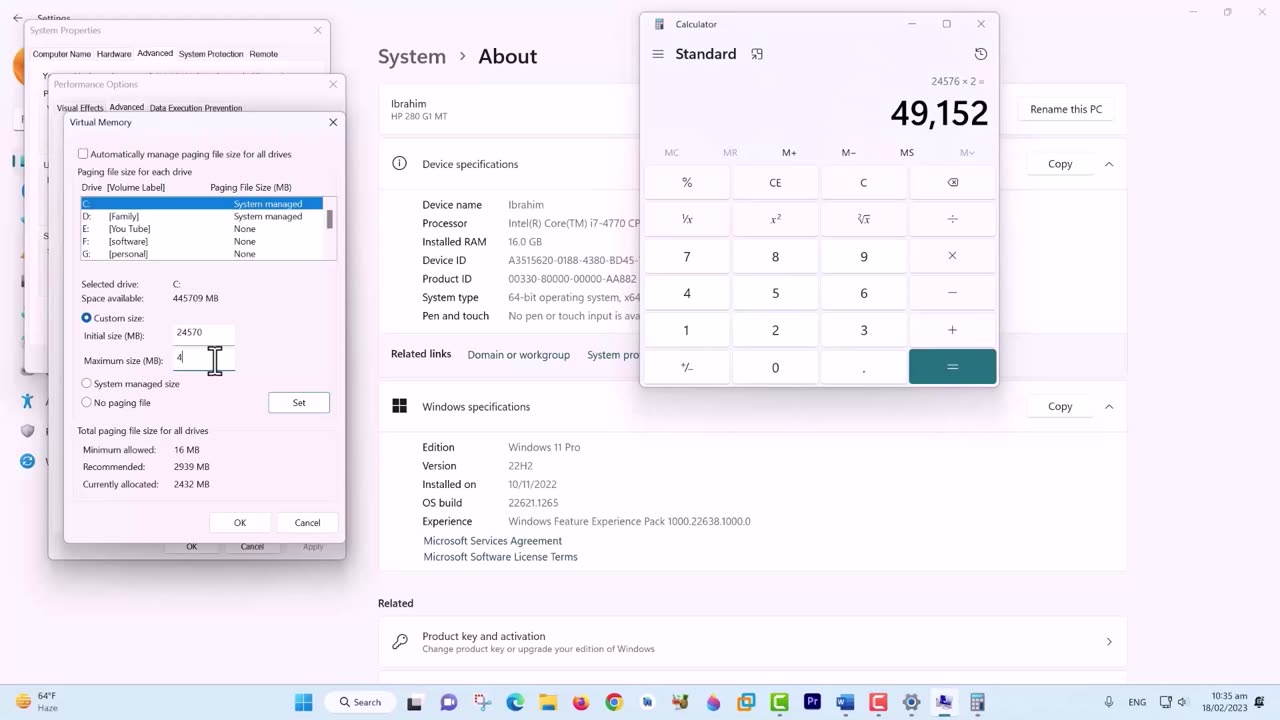
Task: Click the plus key in Calculator
Action: tap(952, 330)
